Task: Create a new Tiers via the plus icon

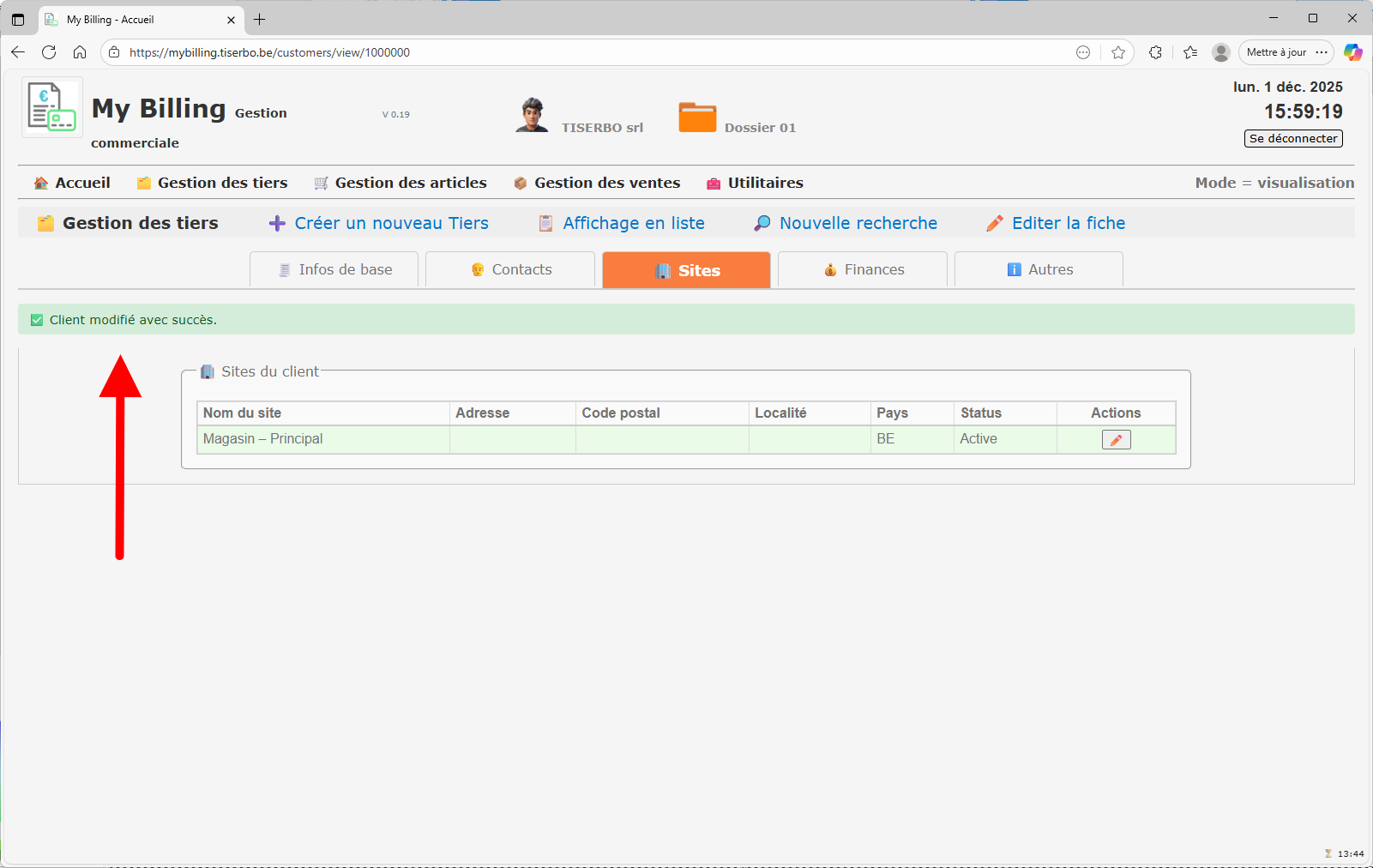Action: click(x=276, y=222)
